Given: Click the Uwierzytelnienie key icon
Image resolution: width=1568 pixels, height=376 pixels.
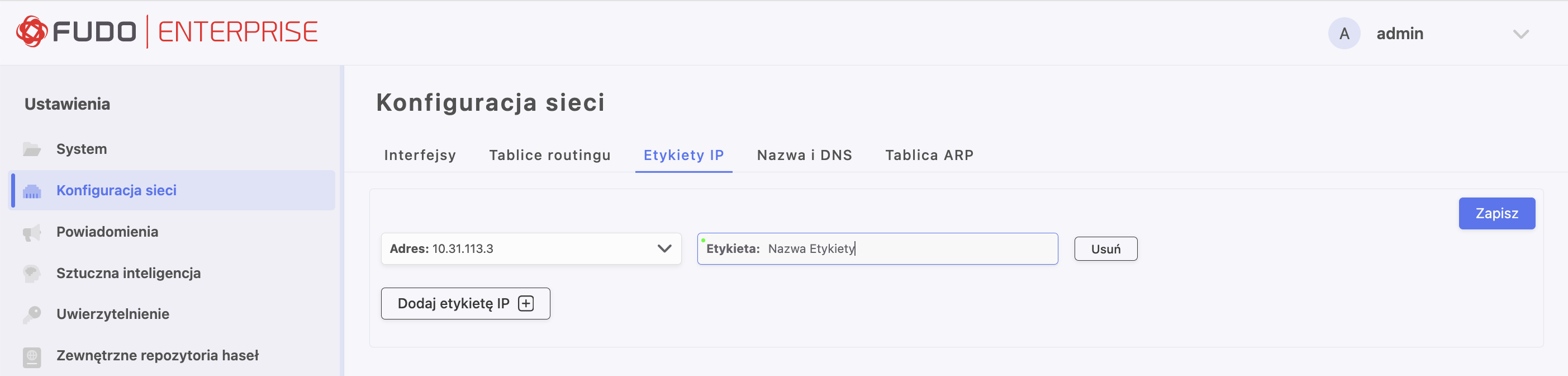Looking at the screenshot, I should tap(32, 314).
